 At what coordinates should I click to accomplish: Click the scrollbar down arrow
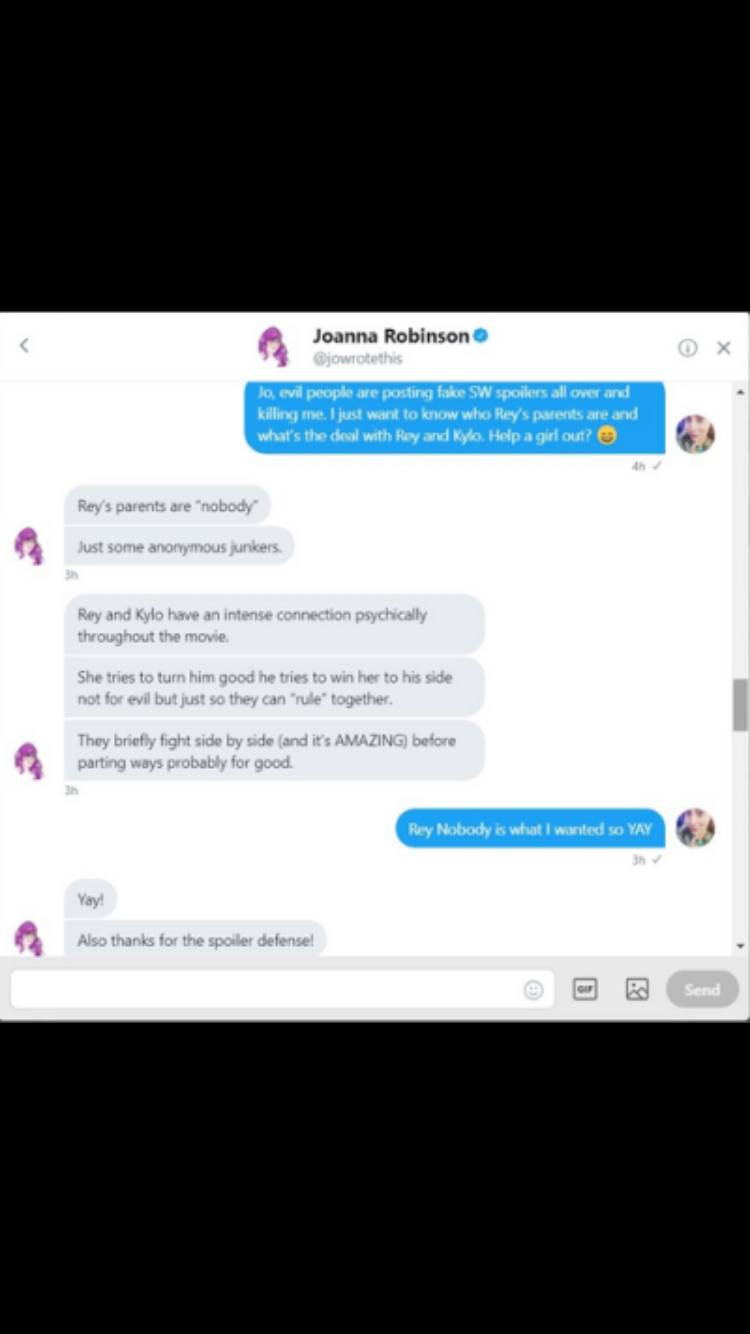pos(740,945)
